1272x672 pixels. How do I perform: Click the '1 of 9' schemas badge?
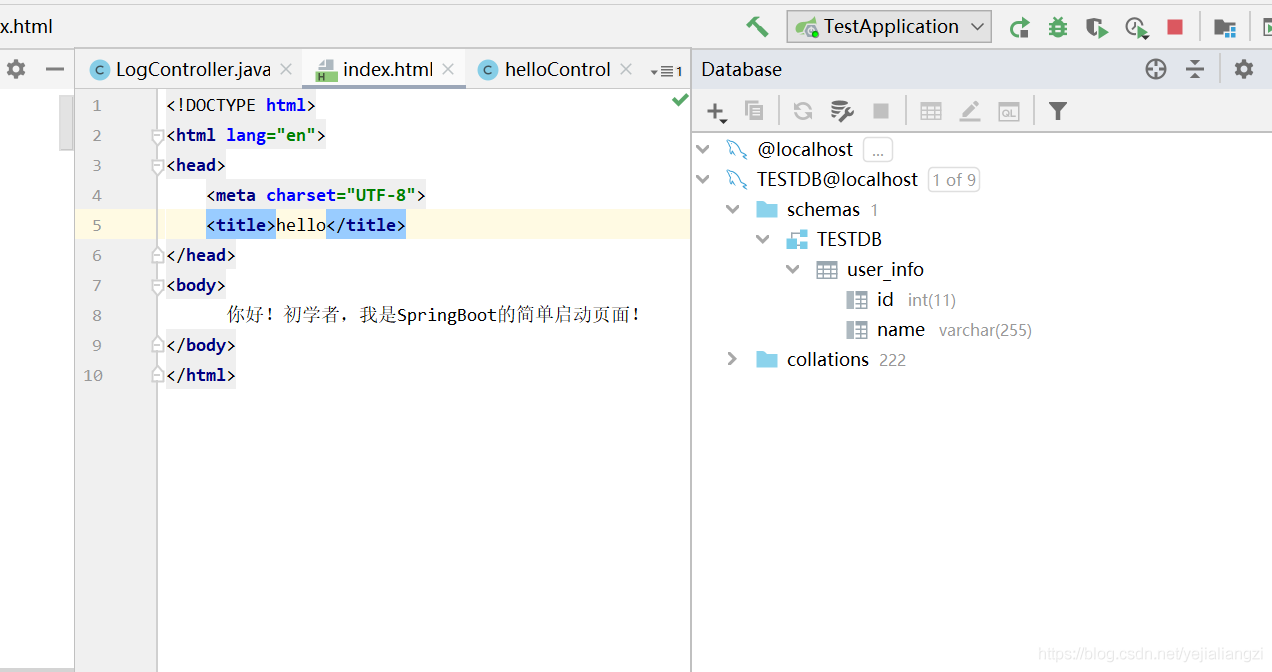(x=954, y=180)
